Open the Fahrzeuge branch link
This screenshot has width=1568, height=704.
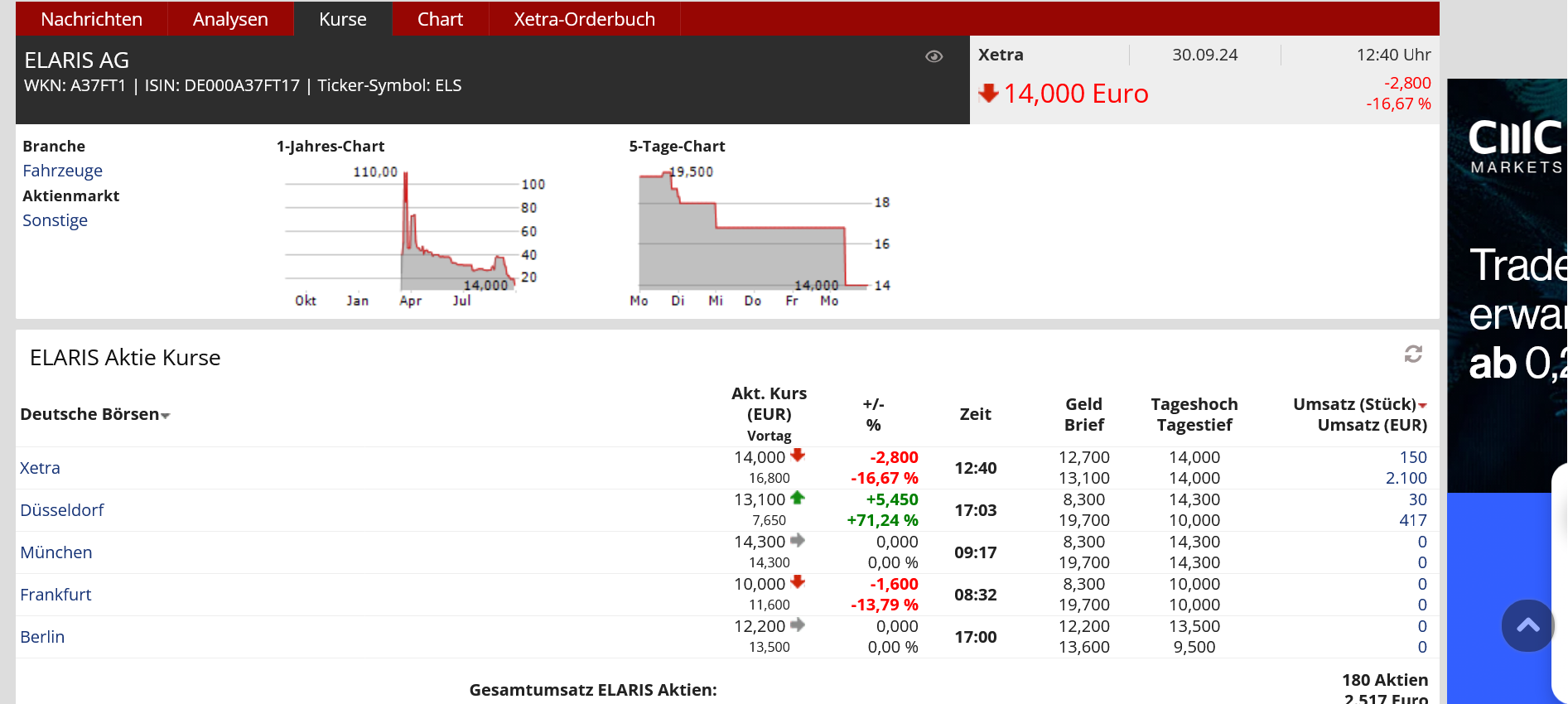[x=62, y=171]
